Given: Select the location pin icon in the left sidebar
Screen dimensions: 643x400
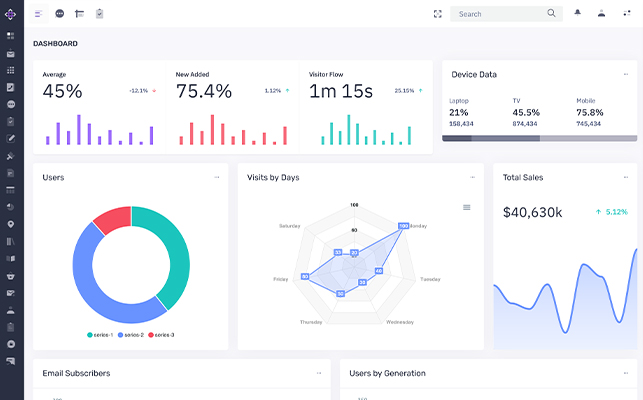Looking at the screenshot, I should (11, 224).
